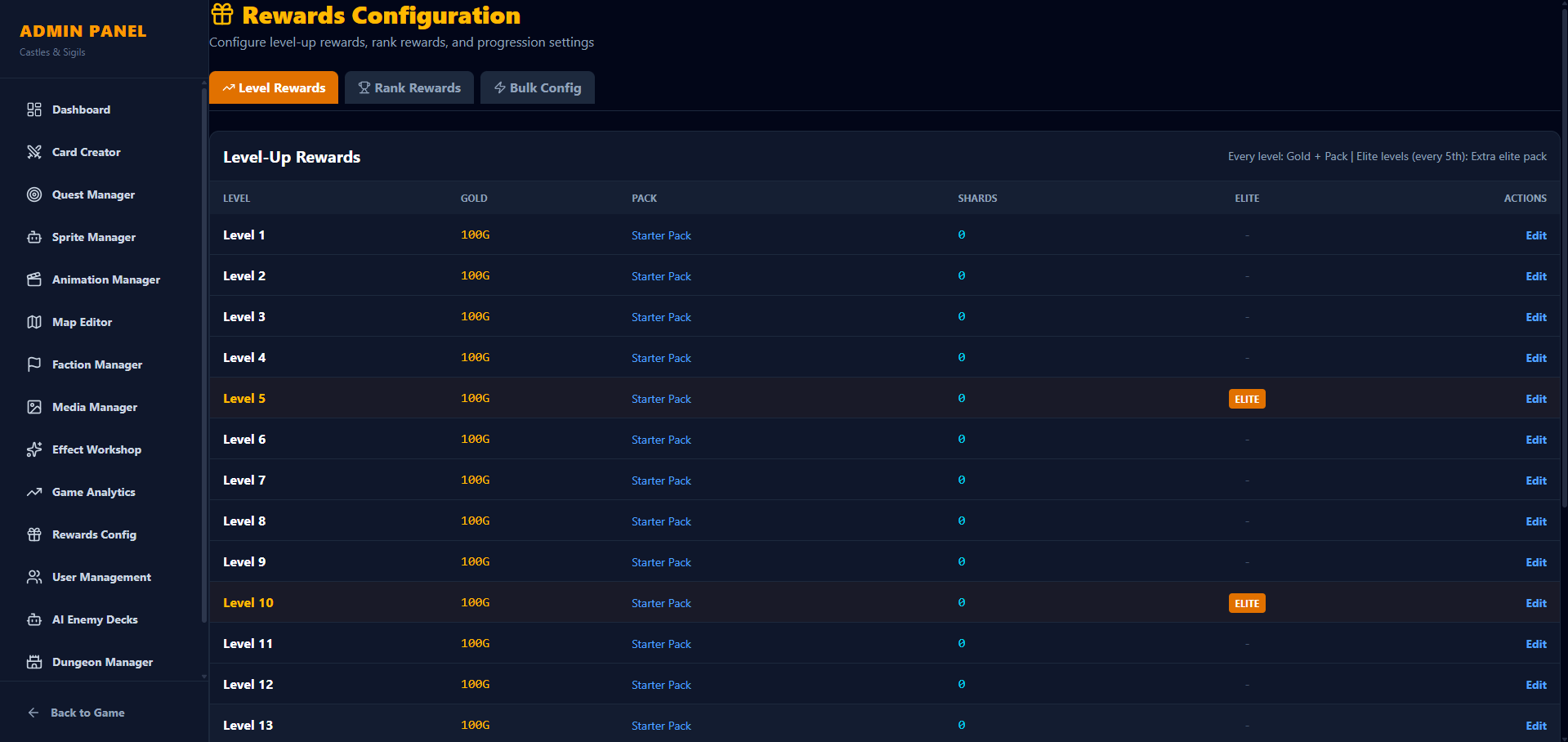Click Edit on the Level 6 row
This screenshot has width=1568, height=742.
click(1536, 440)
